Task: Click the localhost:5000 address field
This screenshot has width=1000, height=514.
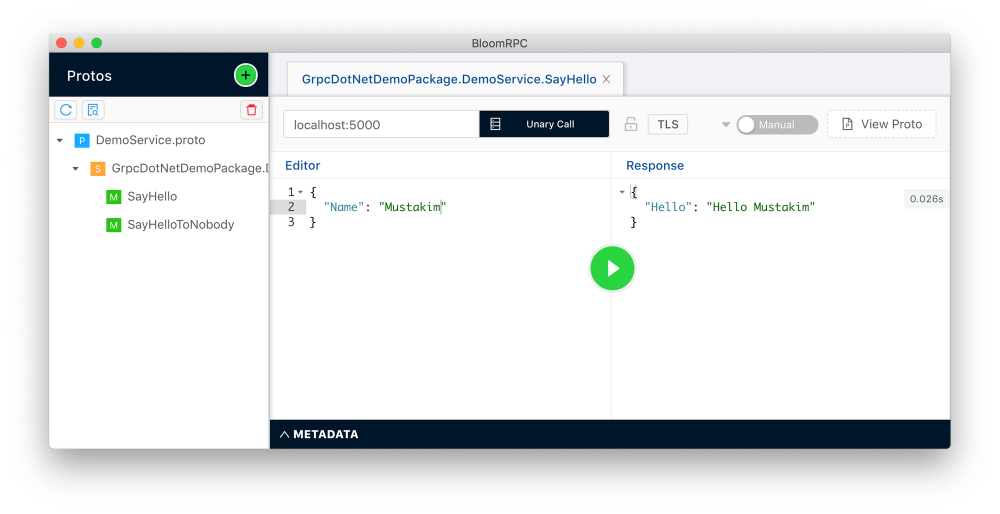Action: point(381,124)
